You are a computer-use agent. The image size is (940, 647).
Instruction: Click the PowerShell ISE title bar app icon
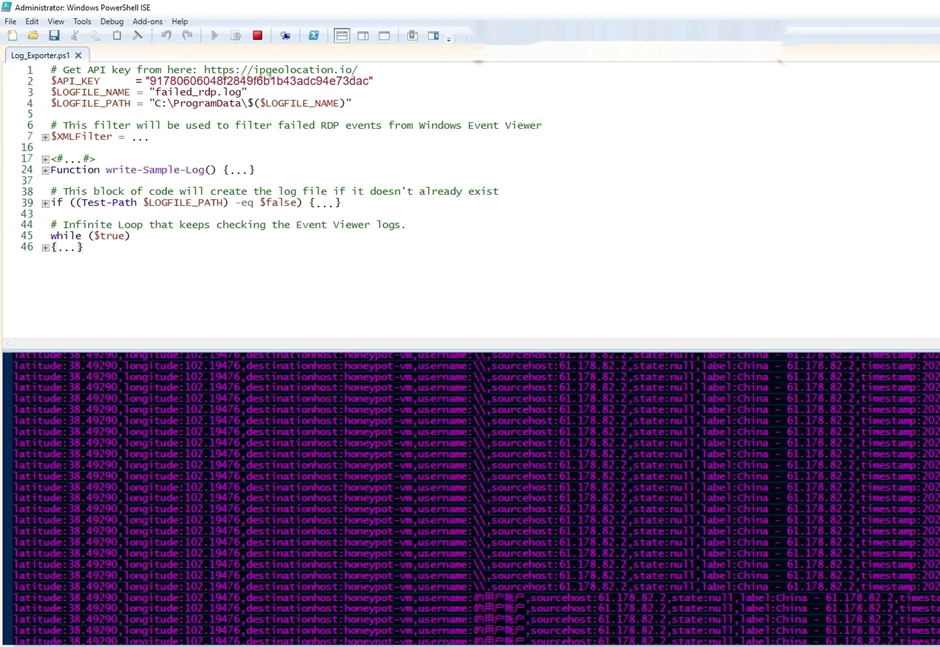(7, 7)
